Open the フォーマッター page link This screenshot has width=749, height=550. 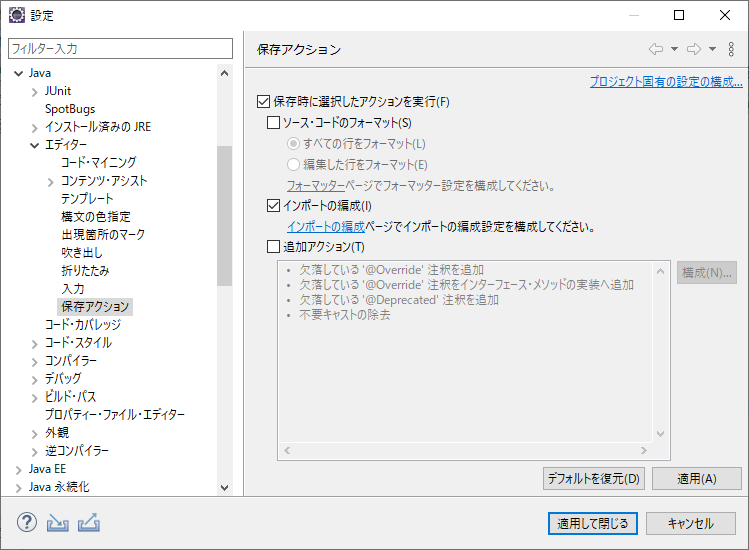tap(316, 185)
